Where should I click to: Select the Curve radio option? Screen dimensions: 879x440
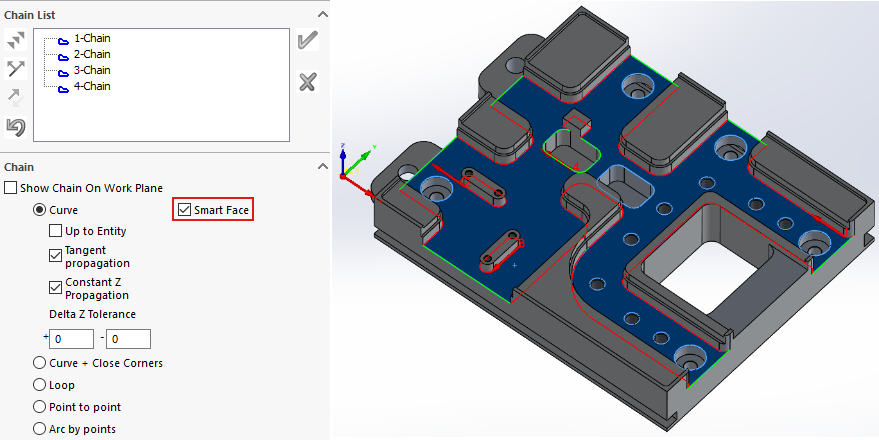click(x=39, y=210)
